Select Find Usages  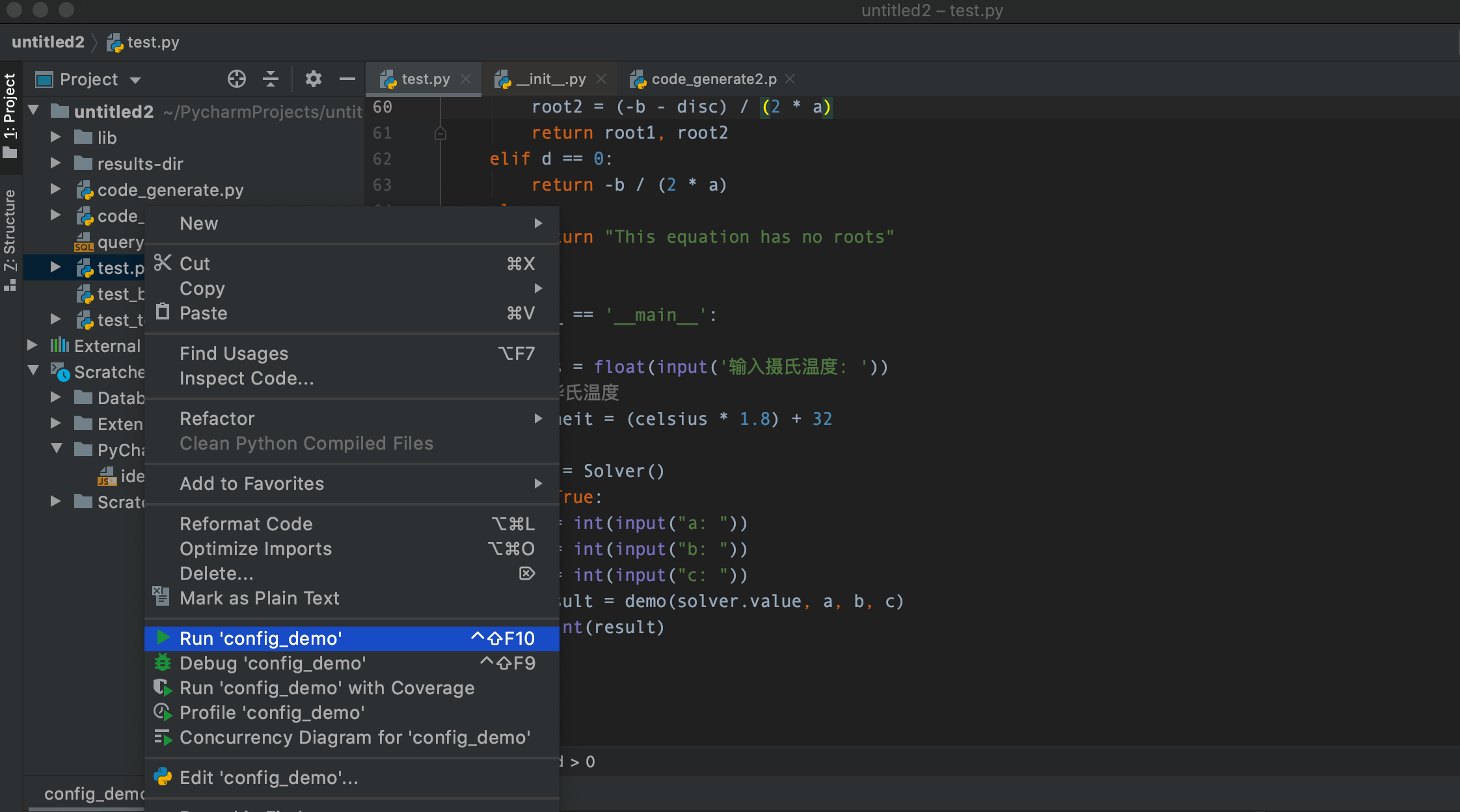[352, 353]
